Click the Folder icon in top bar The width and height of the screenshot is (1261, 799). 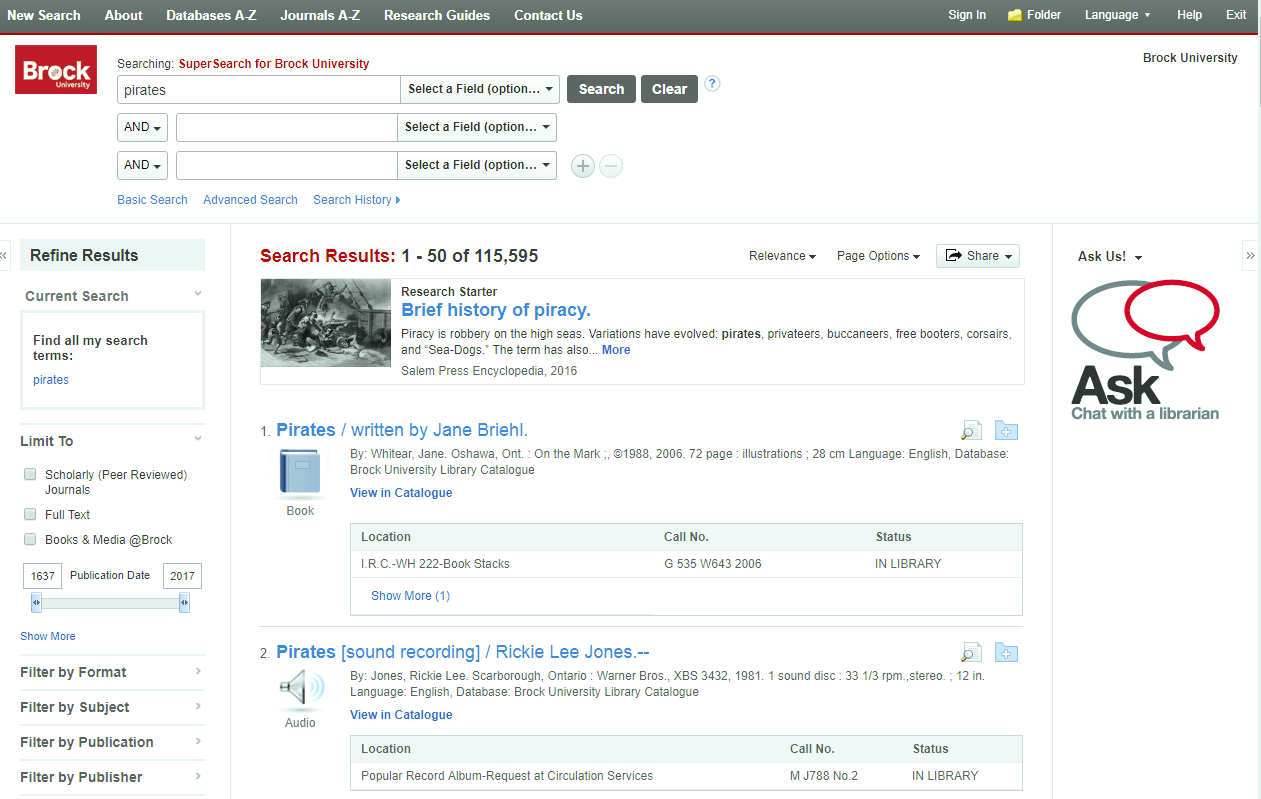1015,15
